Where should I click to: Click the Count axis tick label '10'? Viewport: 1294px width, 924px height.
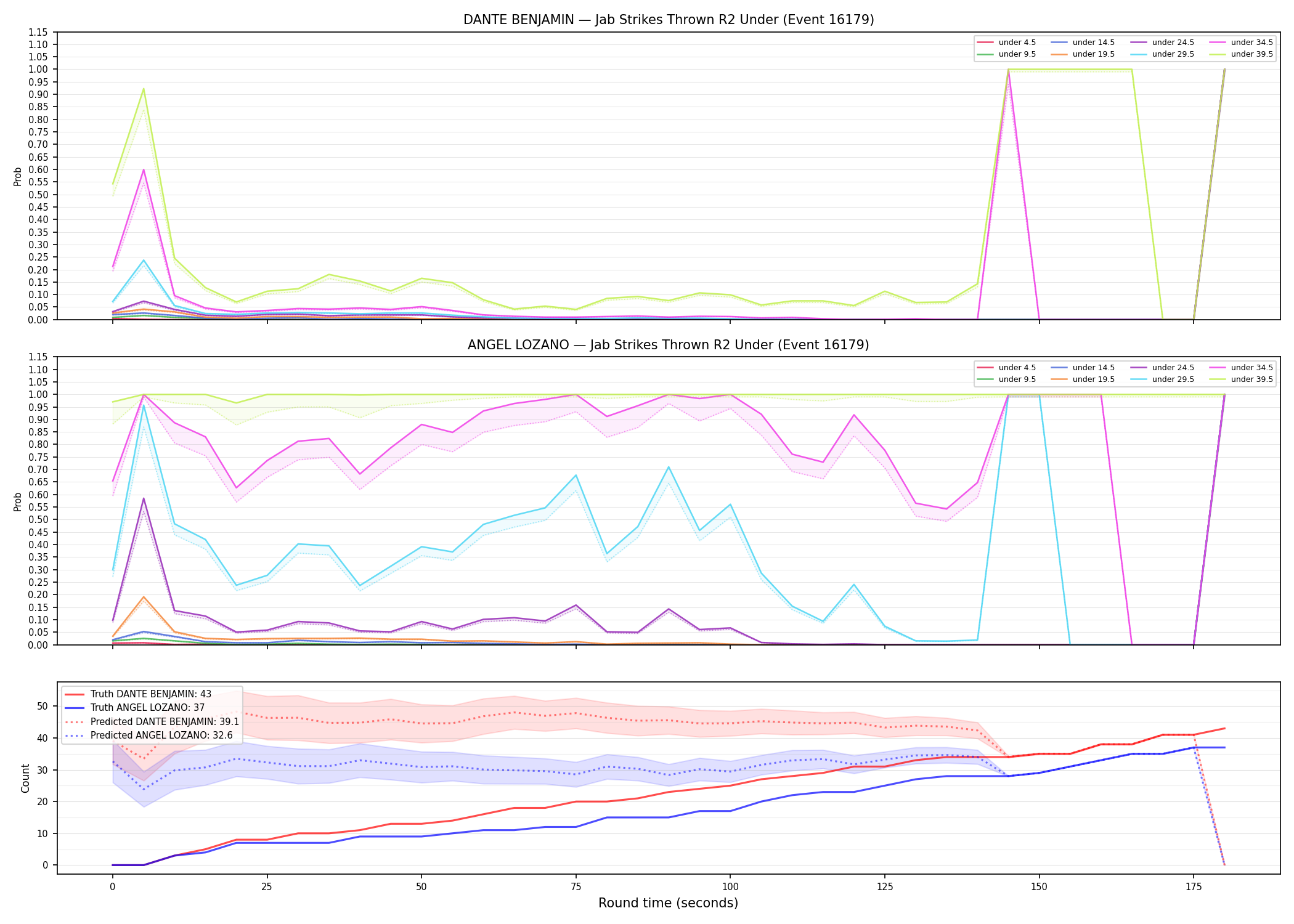click(43, 833)
